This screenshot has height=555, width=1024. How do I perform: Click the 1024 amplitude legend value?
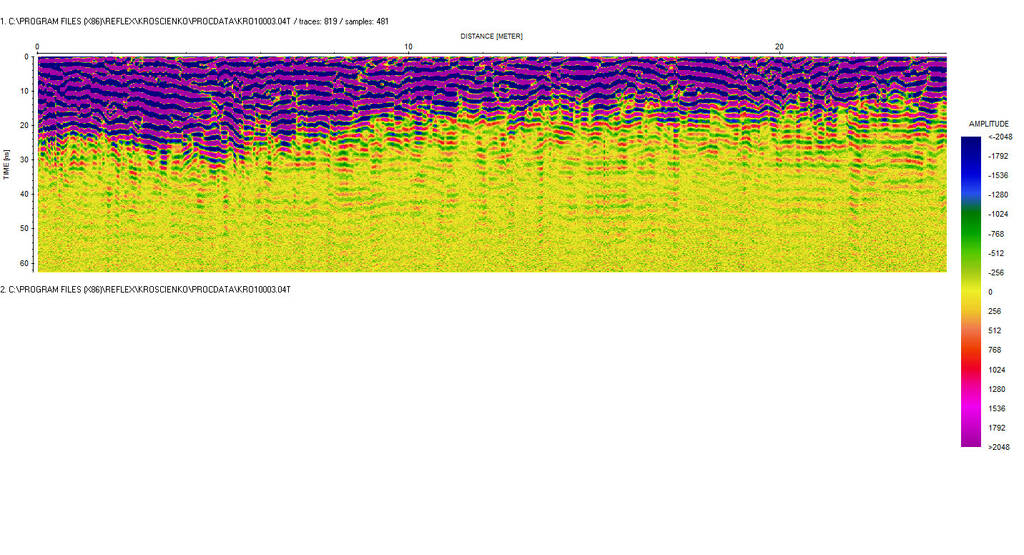(996, 369)
